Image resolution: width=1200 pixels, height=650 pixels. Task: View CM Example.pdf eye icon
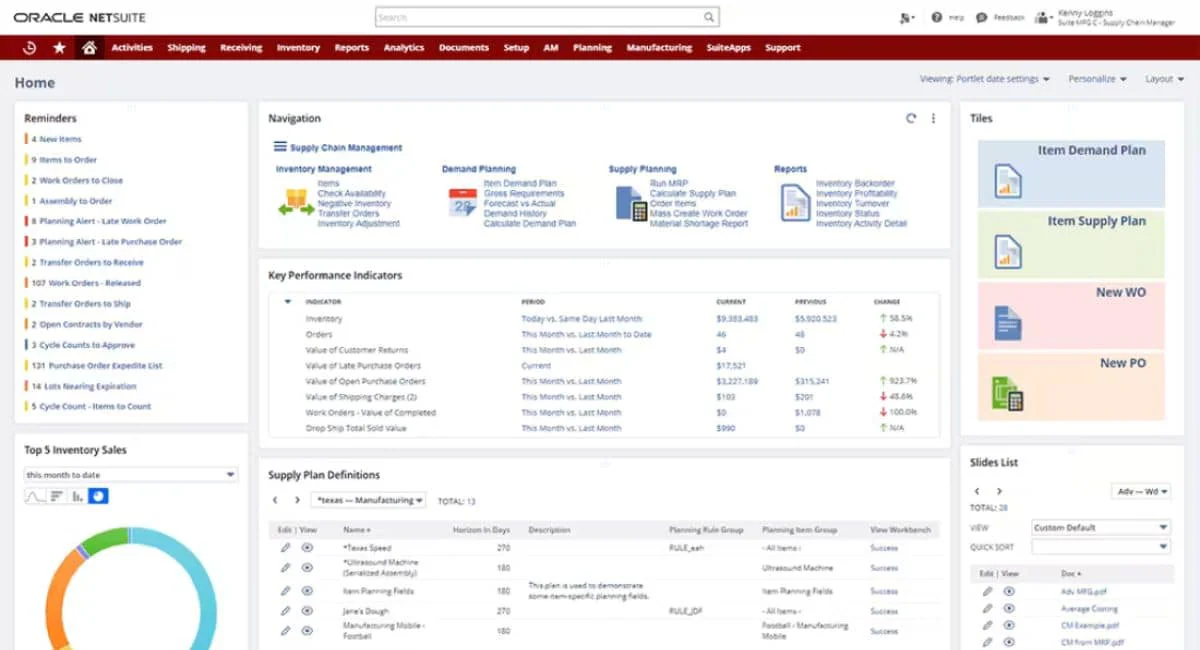(x=1009, y=625)
